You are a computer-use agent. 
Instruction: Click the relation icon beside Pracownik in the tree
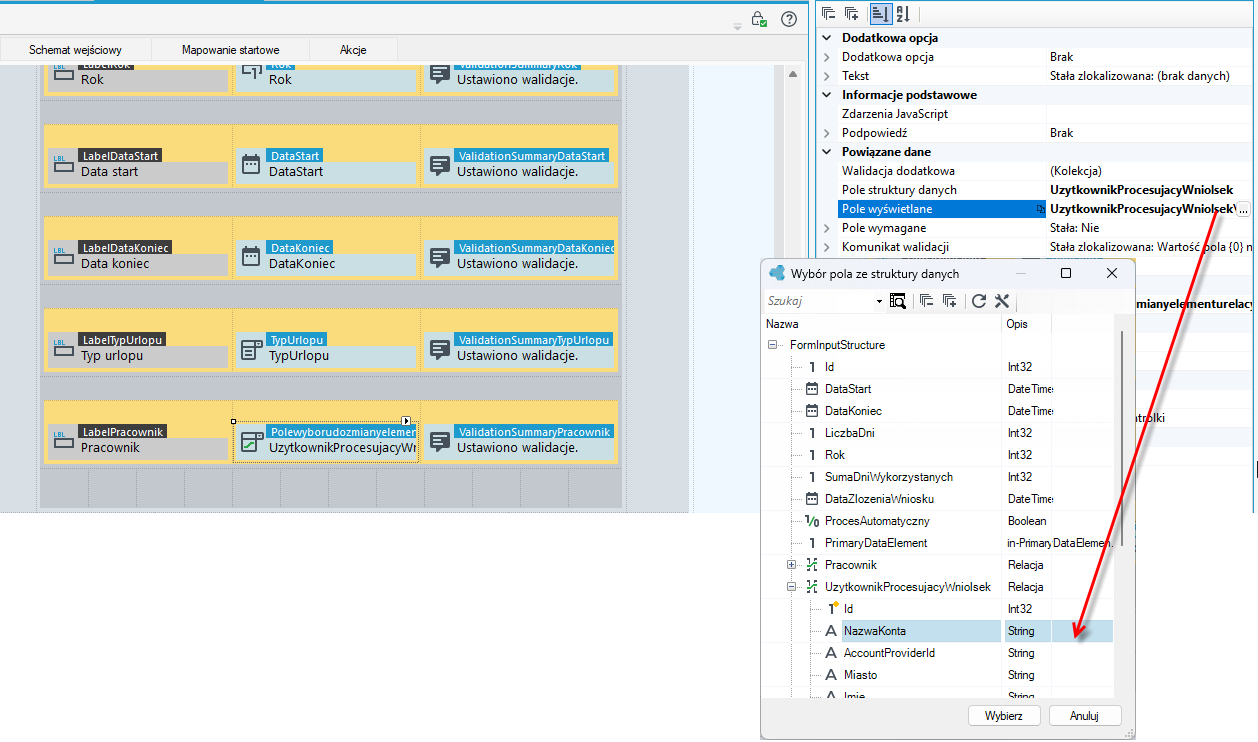(x=812, y=565)
